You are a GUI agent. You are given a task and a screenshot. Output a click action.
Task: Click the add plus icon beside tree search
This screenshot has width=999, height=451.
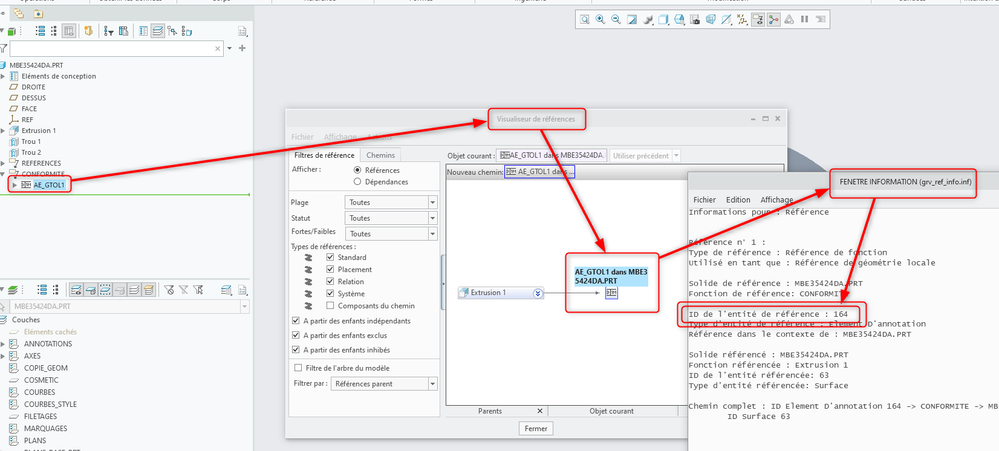coord(242,48)
